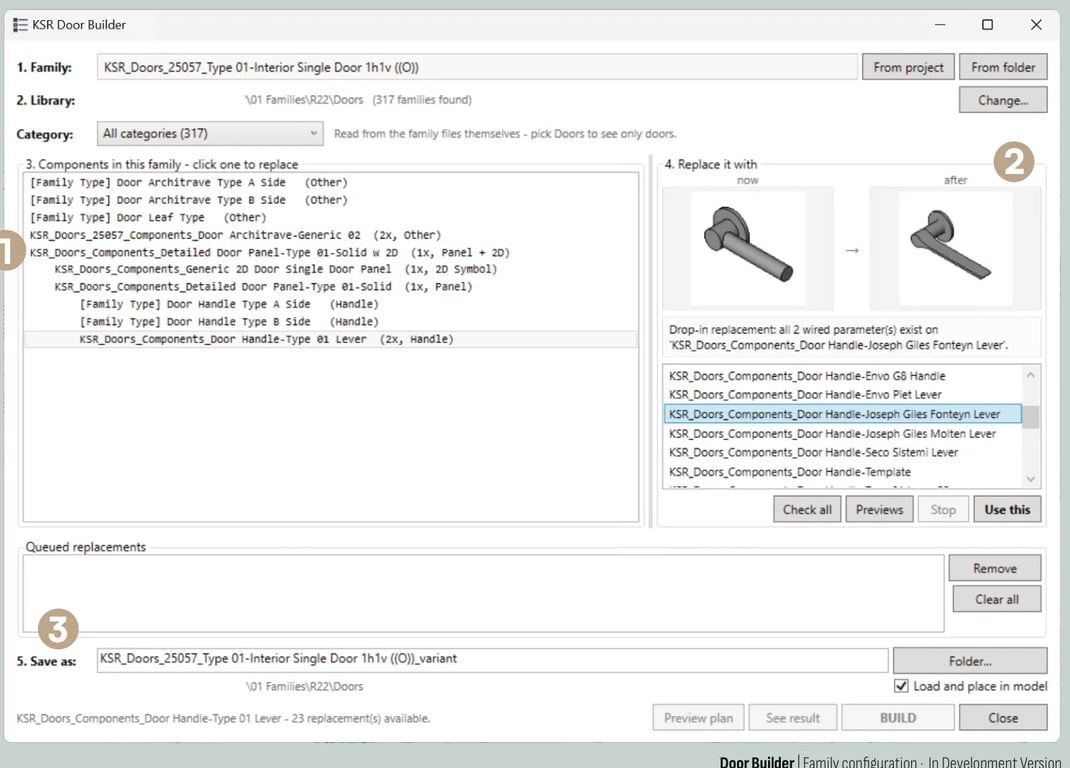Click the Queued replacements list box
This screenshot has width=1070, height=768.
[x=483, y=593]
